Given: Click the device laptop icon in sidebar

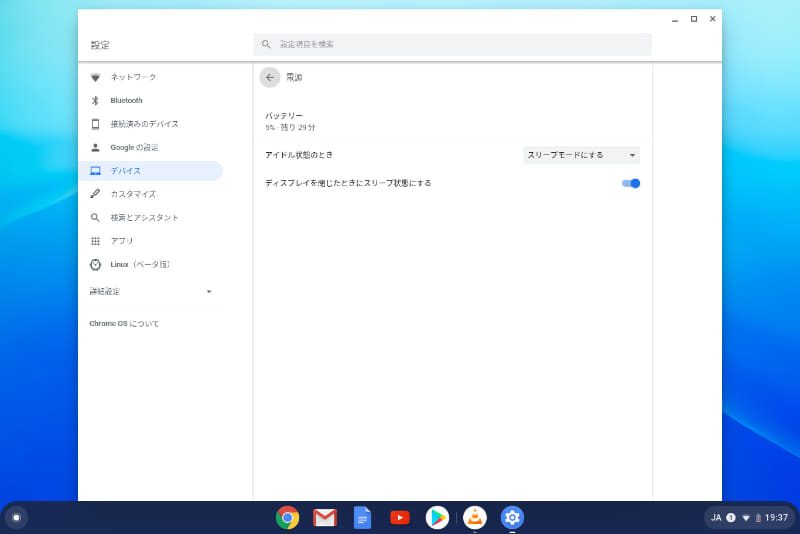Looking at the screenshot, I should (x=95, y=171).
